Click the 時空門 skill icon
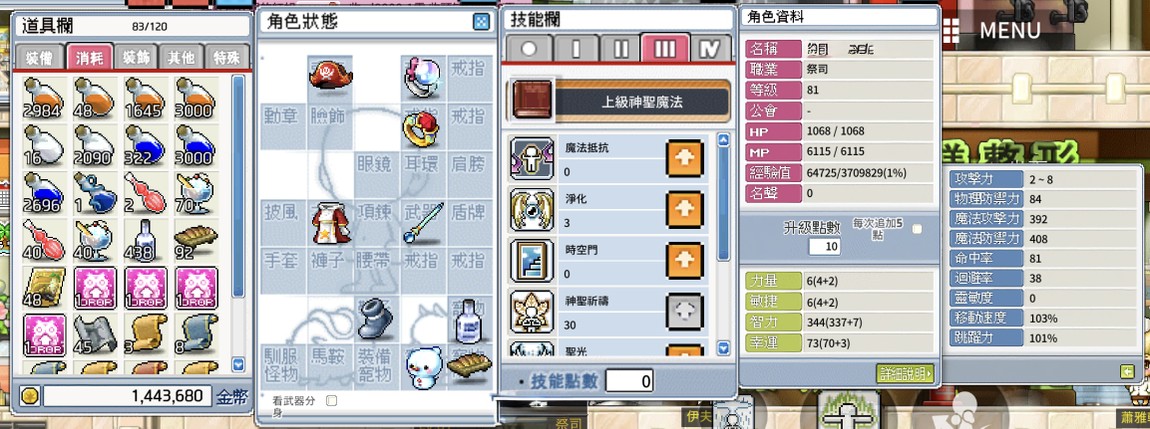 (528, 260)
